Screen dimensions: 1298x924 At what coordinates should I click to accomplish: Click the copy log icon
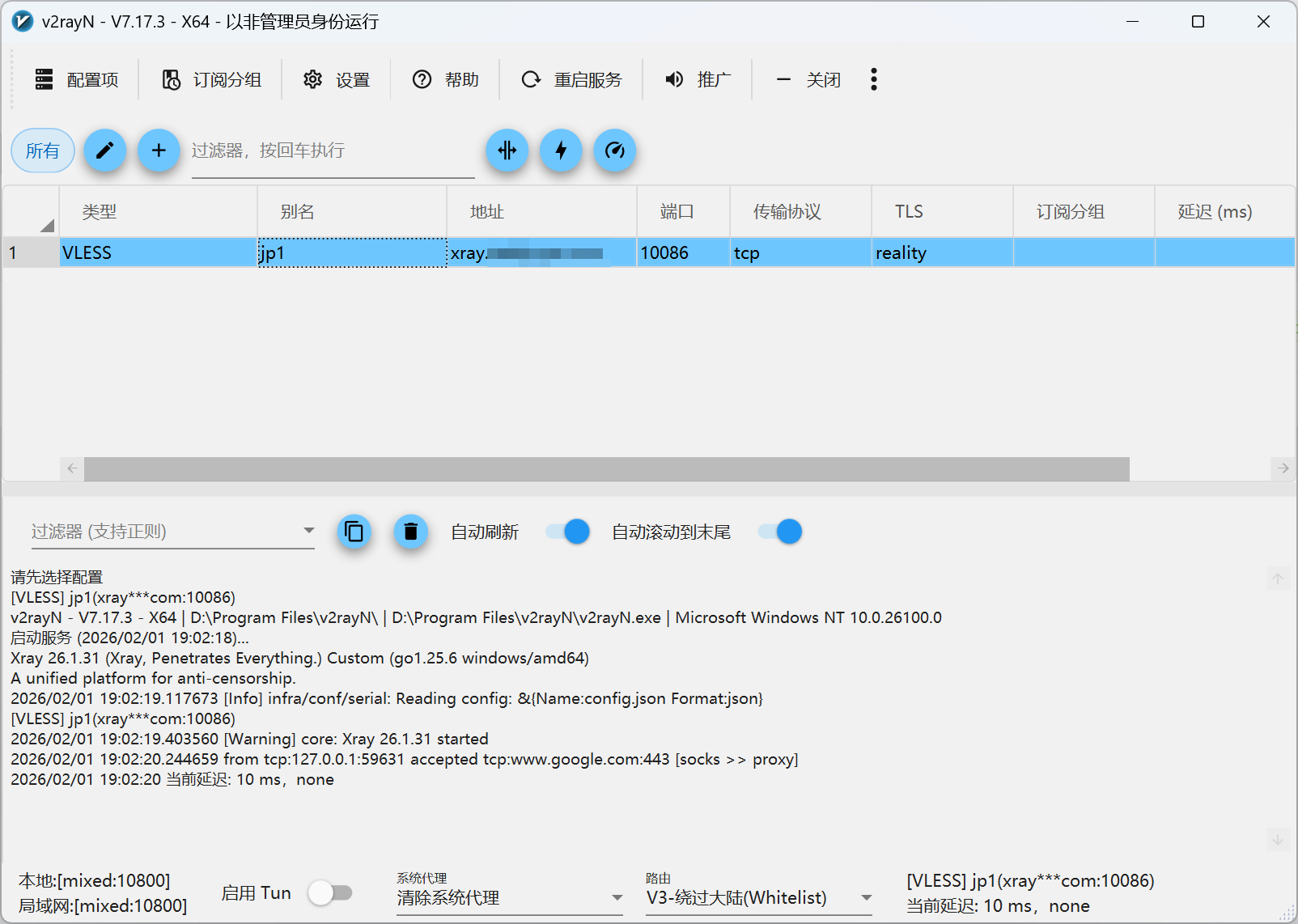pos(354,532)
